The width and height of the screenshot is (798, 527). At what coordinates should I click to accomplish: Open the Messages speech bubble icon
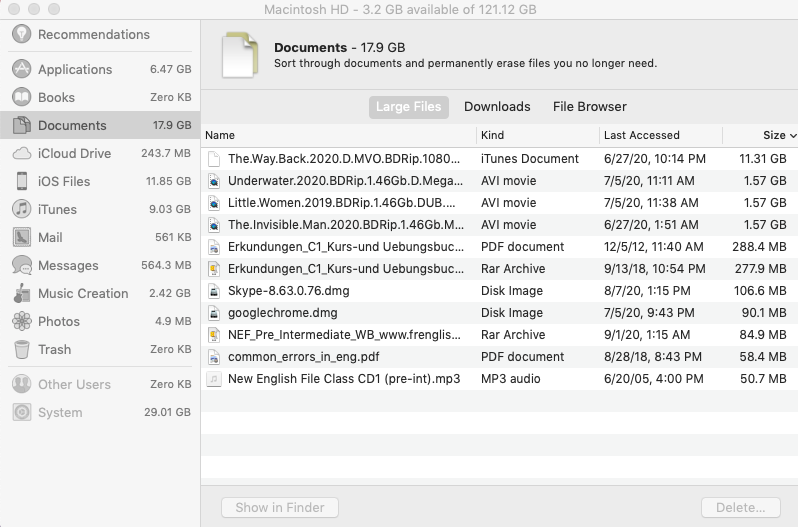(x=21, y=265)
